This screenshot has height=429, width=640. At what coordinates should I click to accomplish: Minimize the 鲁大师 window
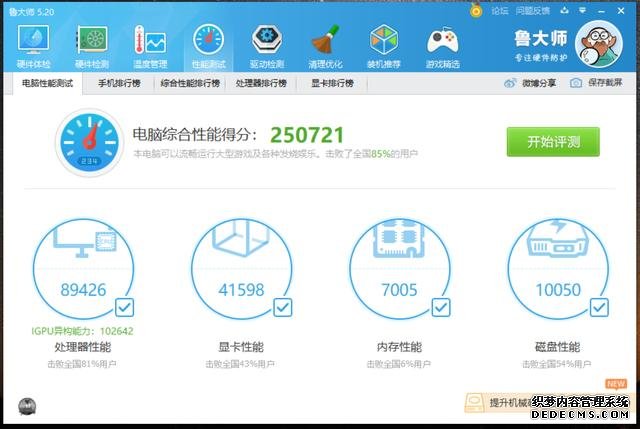(601, 11)
